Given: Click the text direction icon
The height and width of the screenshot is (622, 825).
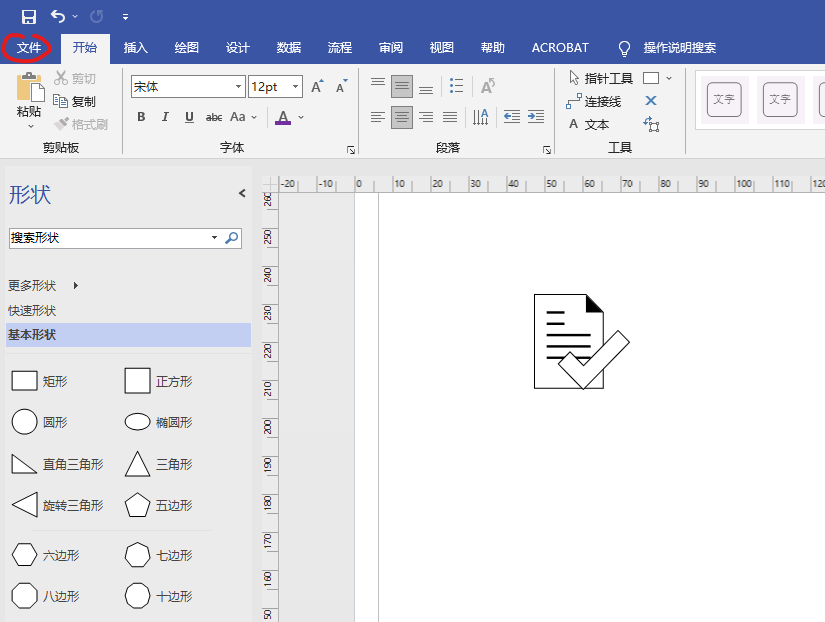Looking at the screenshot, I should (x=480, y=117).
